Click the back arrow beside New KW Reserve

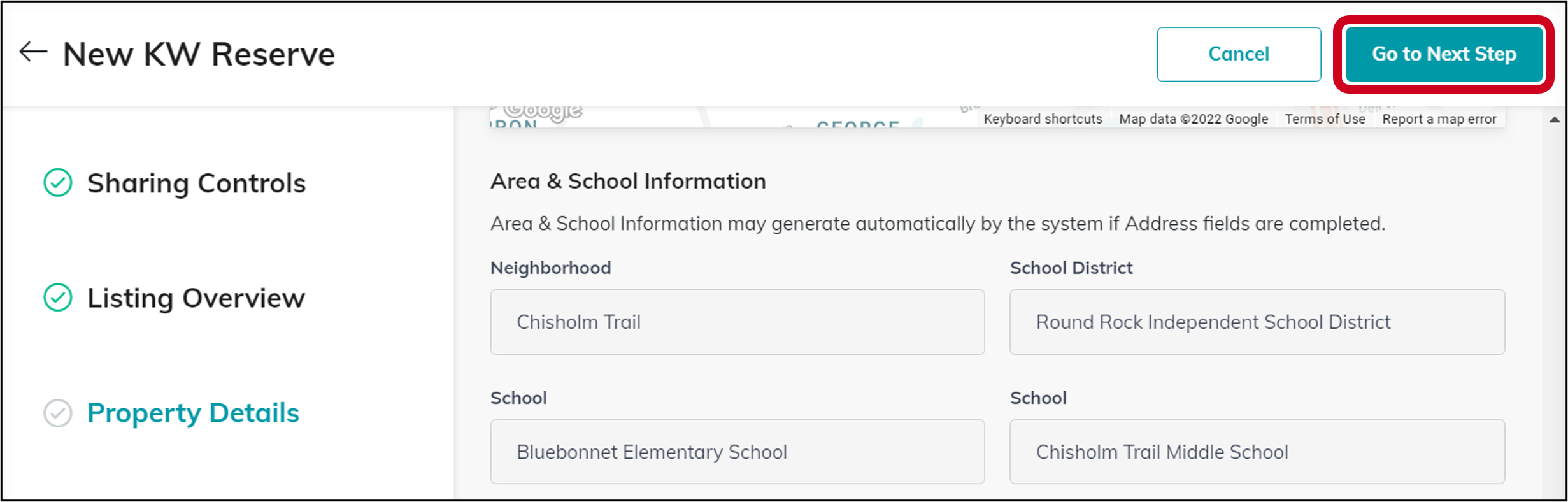pyautogui.click(x=33, y=52)
